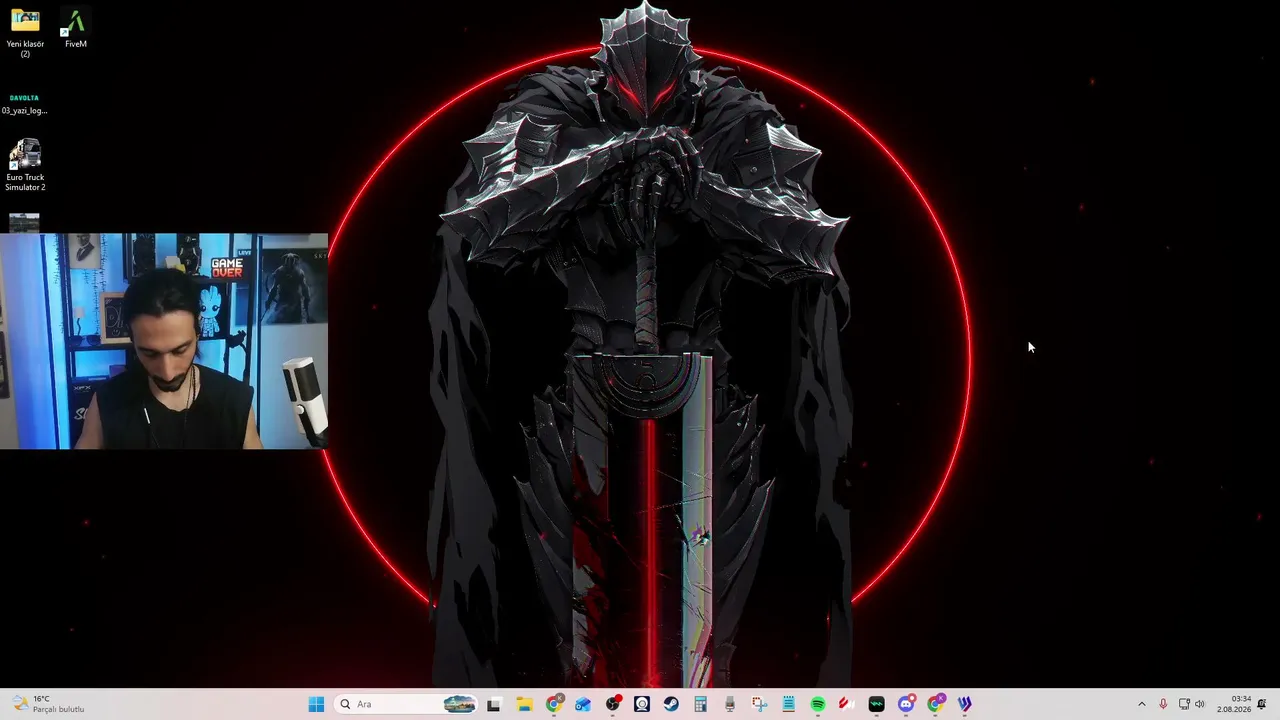The height and width of the screenshot is (720, 1280).
Task: Click the Ara search box
Action: click(406, 704)
